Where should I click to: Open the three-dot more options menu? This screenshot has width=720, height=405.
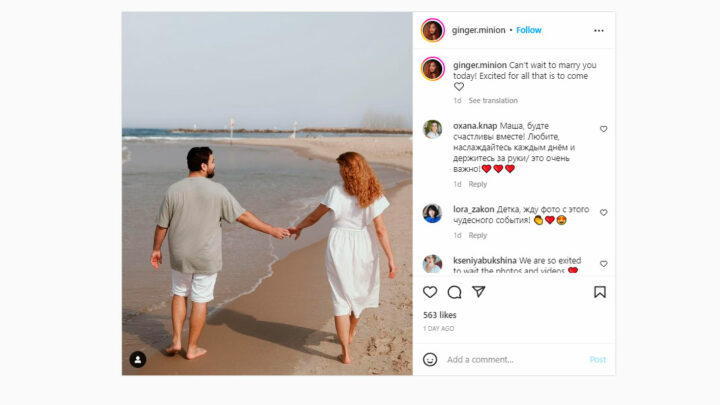pos(599,30)
